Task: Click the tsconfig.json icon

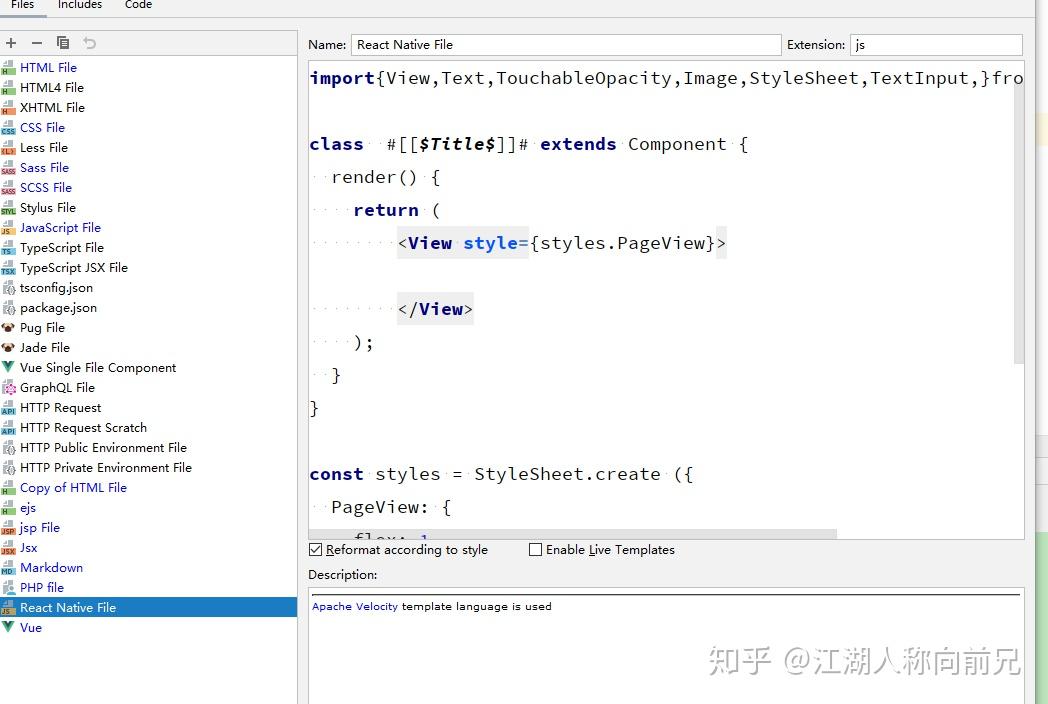Action: click(8, 288)
